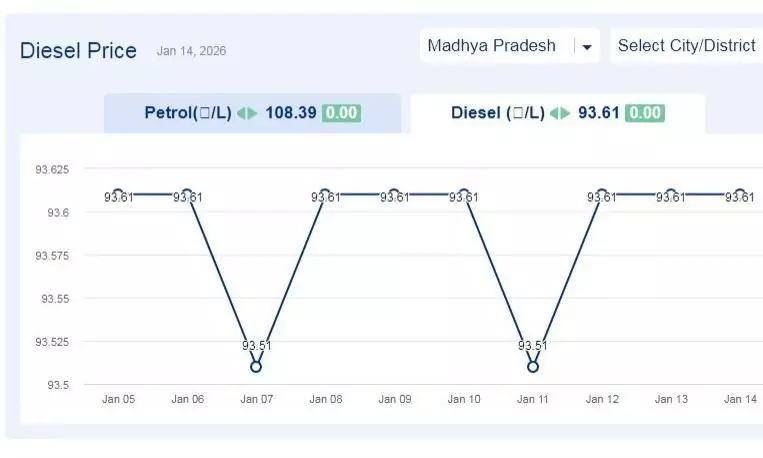Click the Jan 07 low point marker
Image resolution: width=763 pixels, height=458 pixels.
[x=256, y=367]
